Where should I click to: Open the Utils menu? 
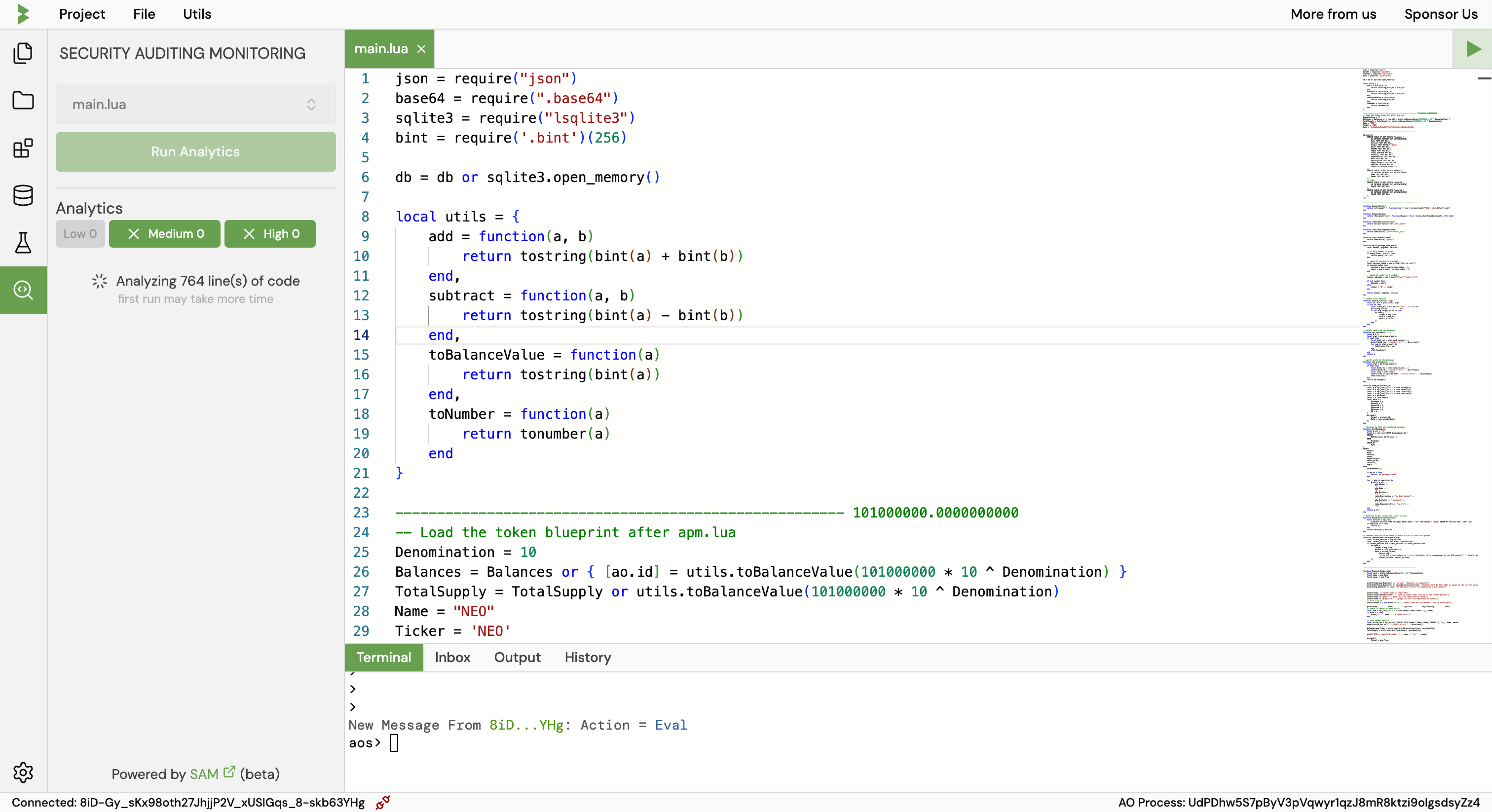(x=197, y=14)
